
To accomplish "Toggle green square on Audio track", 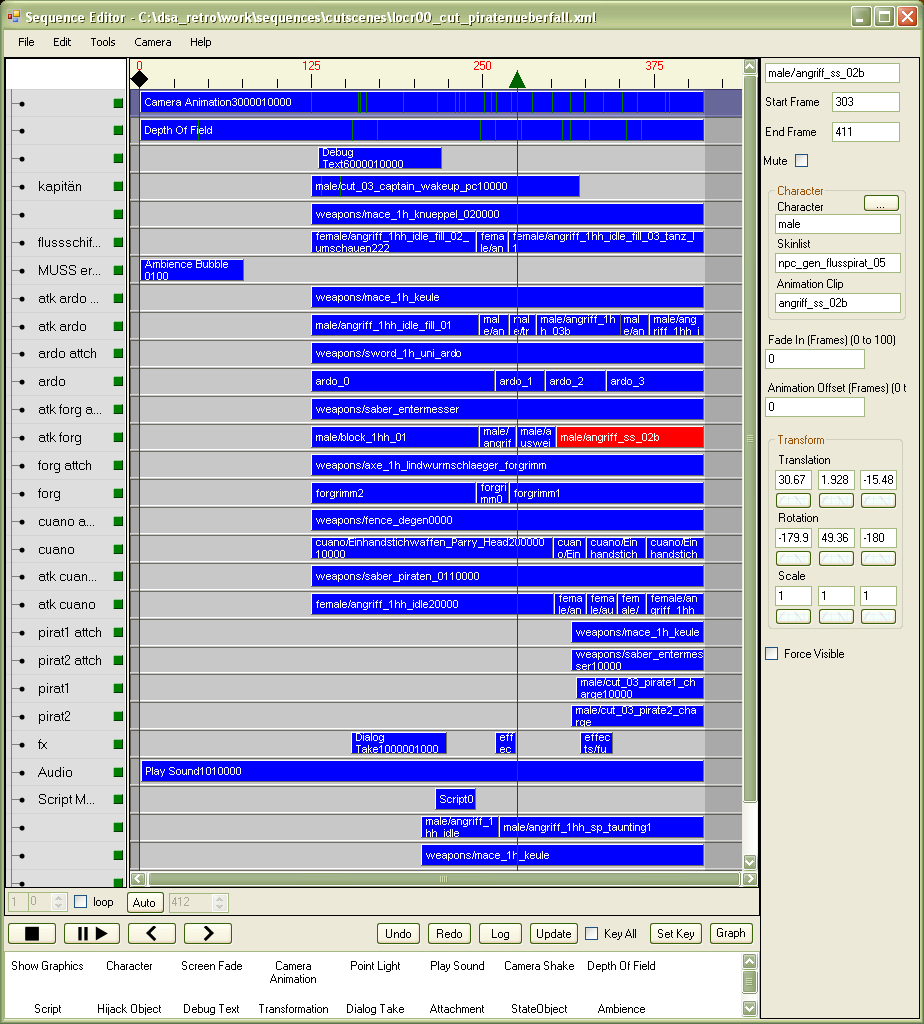I will (x=118, y=772).
